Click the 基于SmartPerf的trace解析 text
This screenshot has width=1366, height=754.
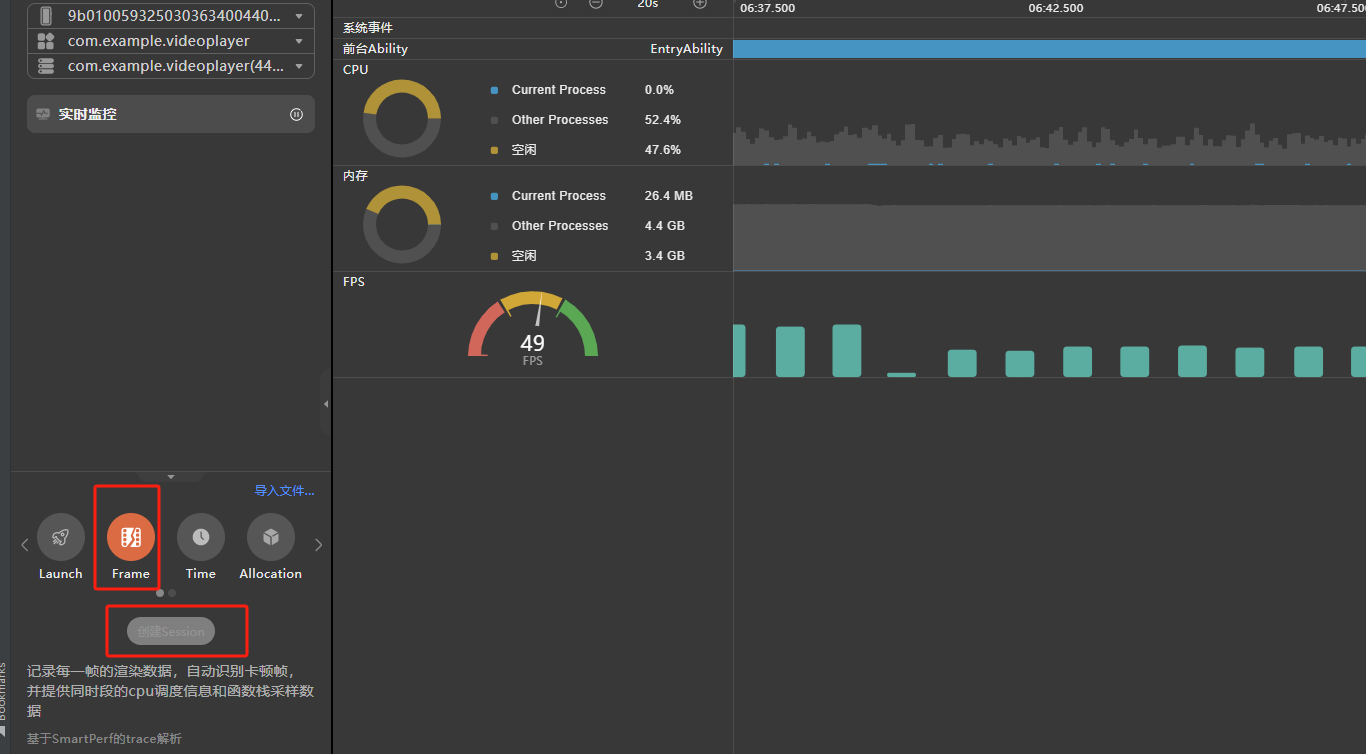(x=104, y=739)
